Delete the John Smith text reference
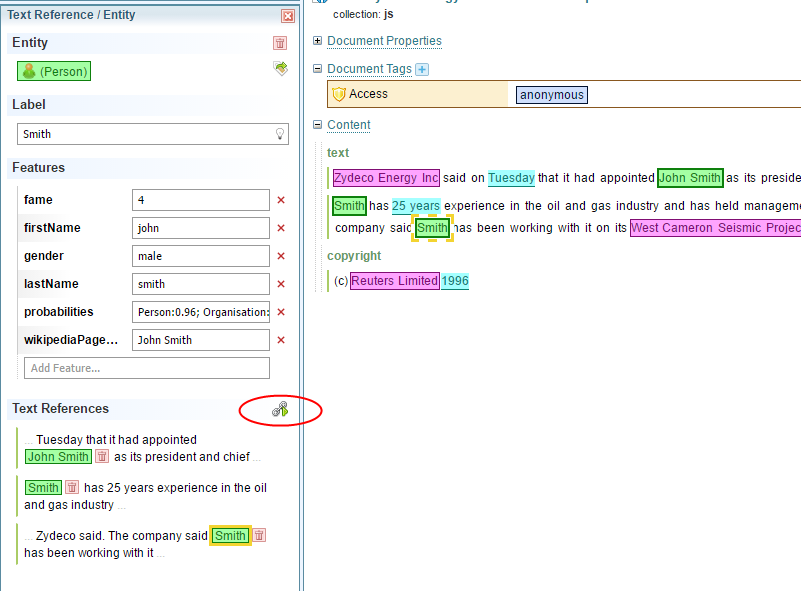This screenshot has width=801, height=591. 101,457
